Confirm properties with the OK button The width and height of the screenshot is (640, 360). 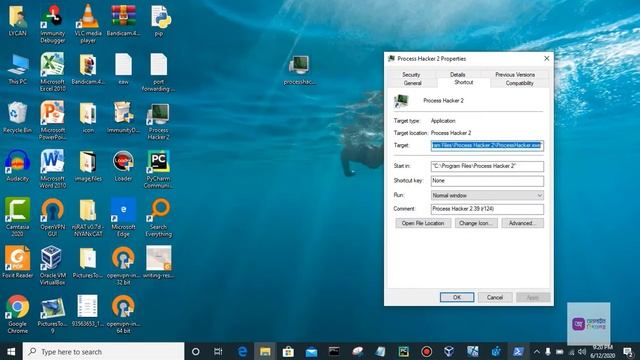[x=457, y=298]
